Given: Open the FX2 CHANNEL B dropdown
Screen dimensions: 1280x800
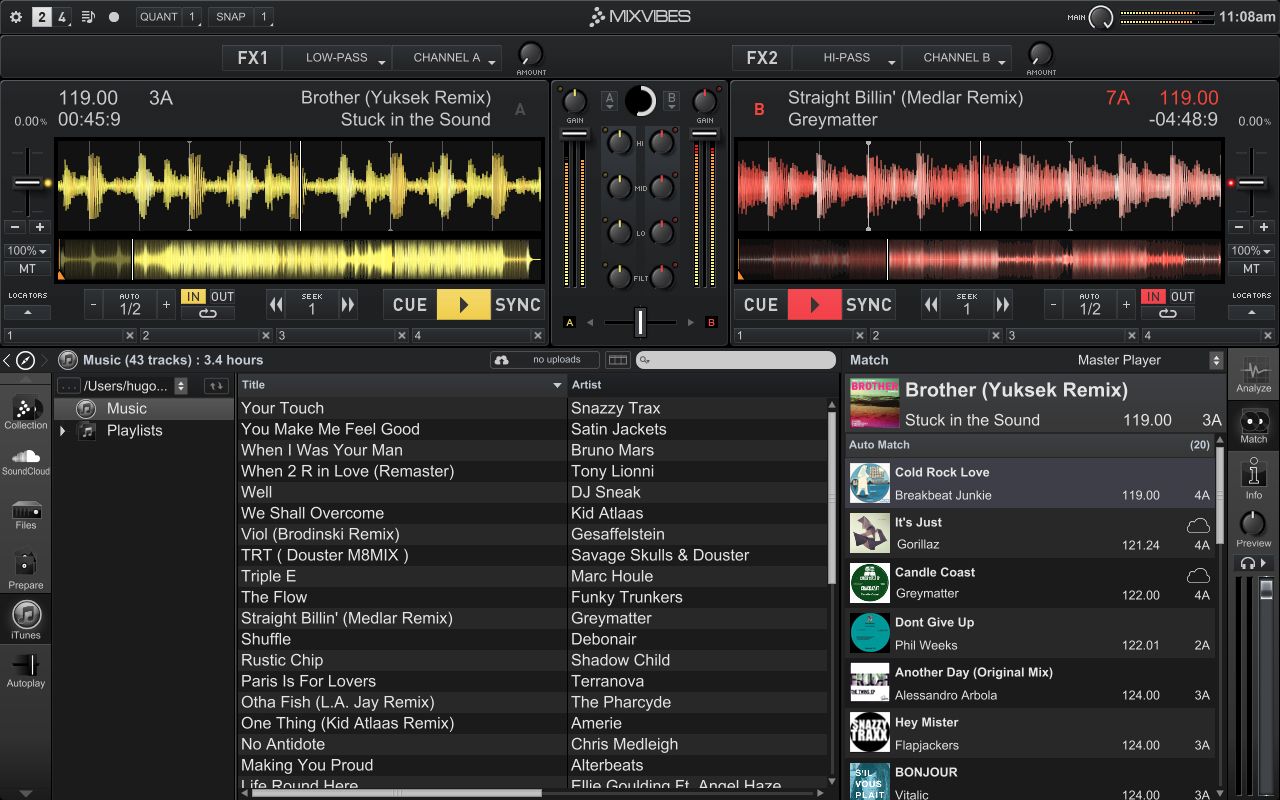Looking at the screenshot, I should pyautogui.click(x=956, y=58).
